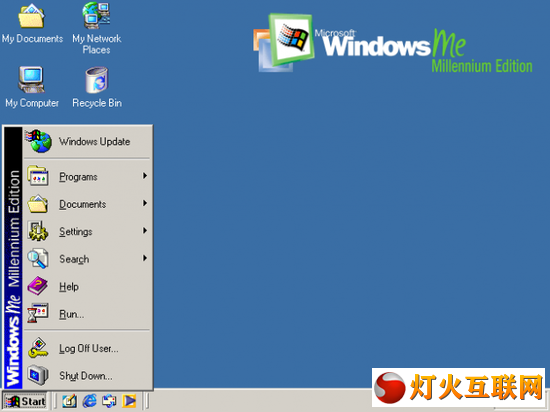
Task: Expand the Documents submenu arrow
Action: pos(145,203)
